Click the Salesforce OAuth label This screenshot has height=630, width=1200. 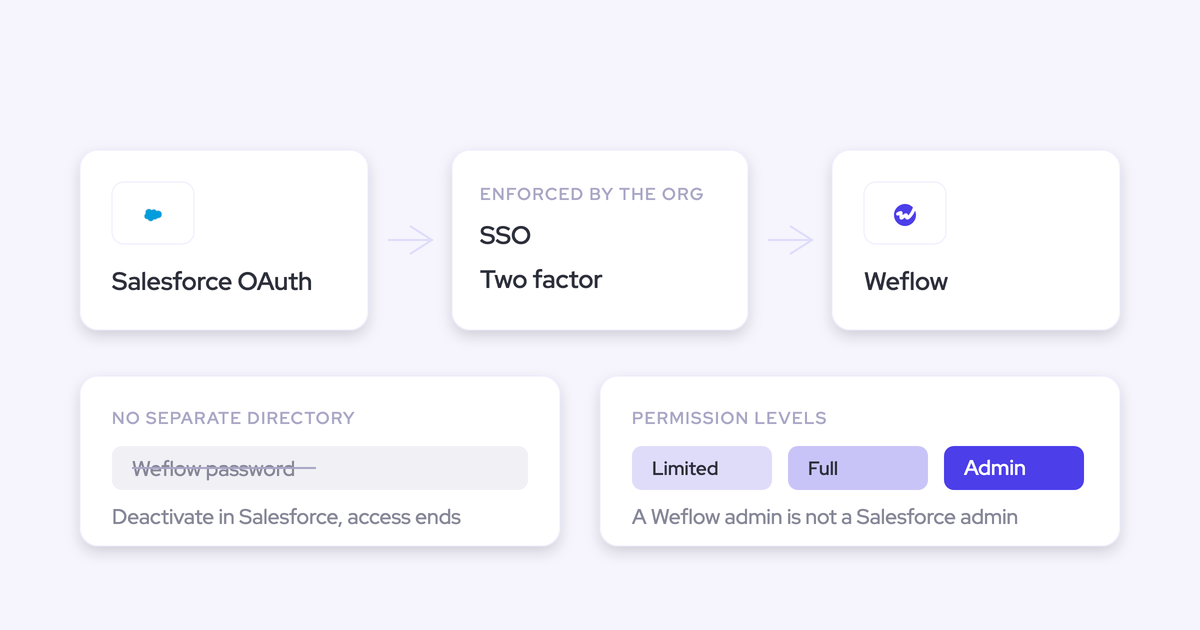point(212,282)
